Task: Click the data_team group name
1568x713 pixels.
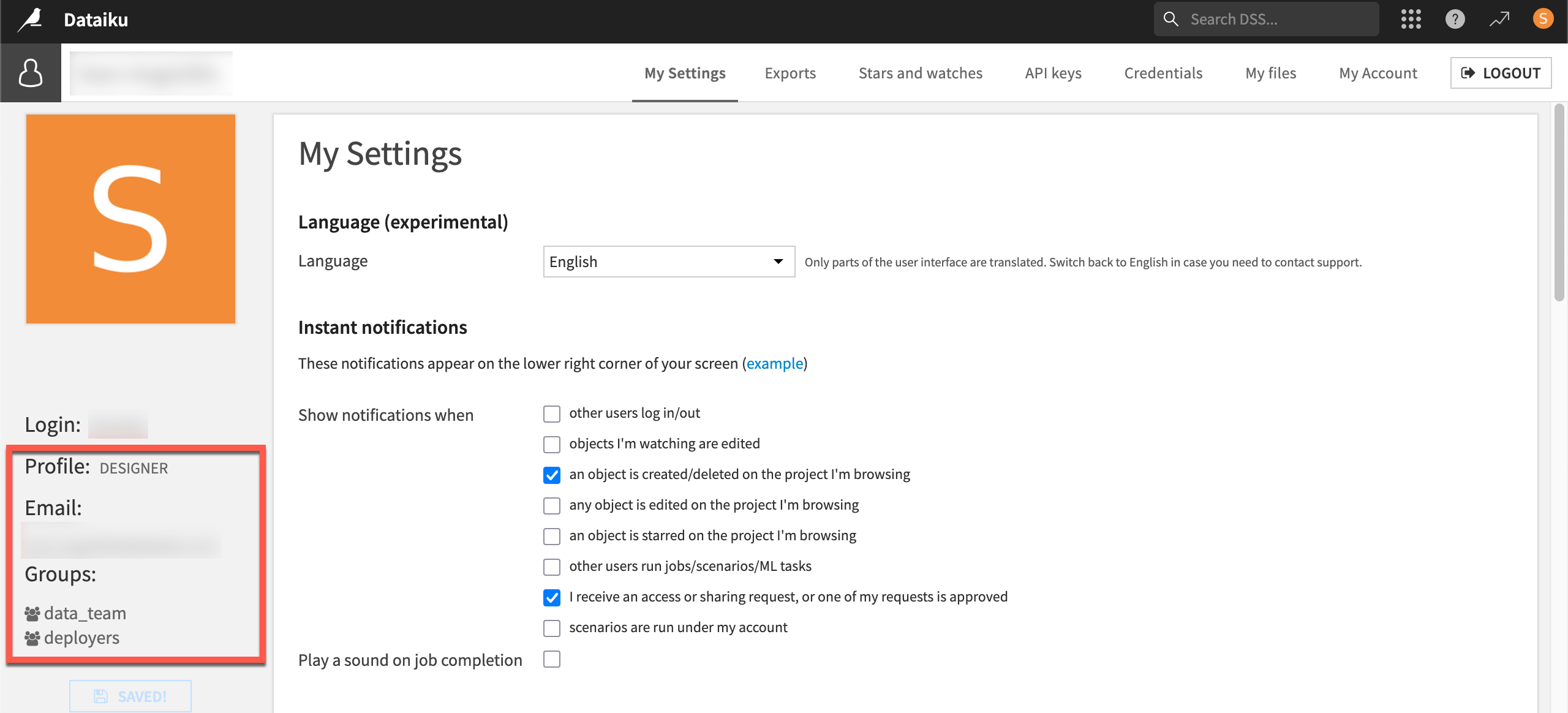Action: point(85,613)
